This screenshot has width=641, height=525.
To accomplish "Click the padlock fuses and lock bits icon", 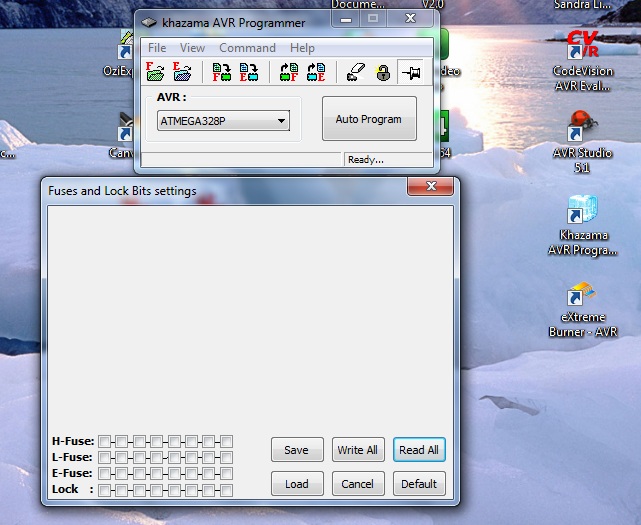I will (383, 72).
